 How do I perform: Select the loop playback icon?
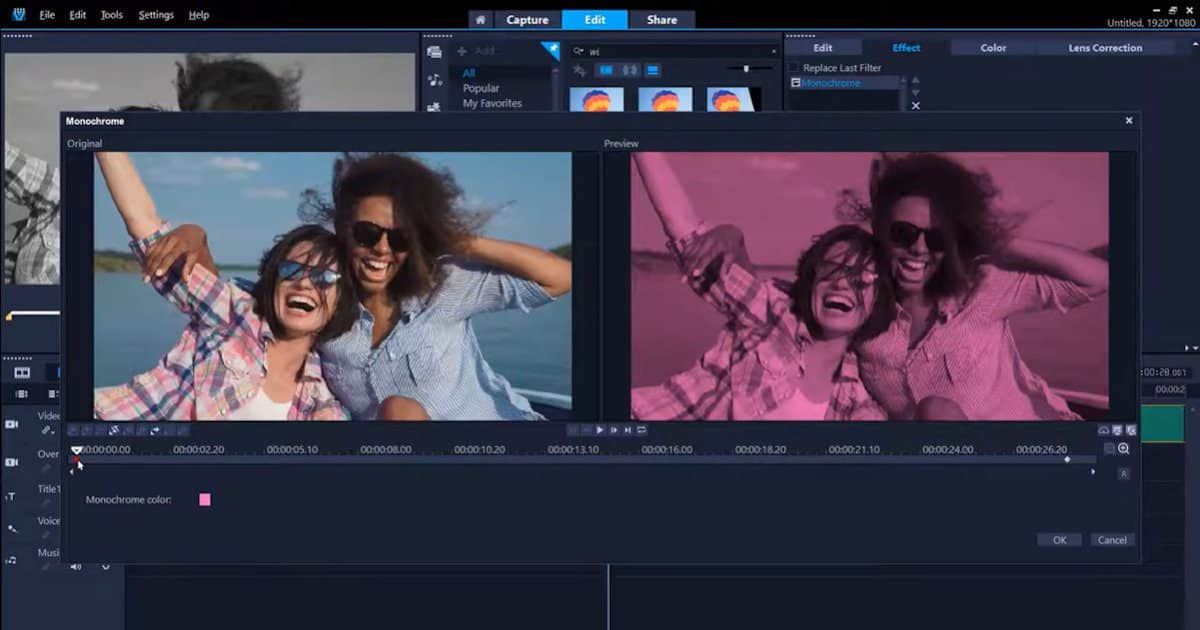[x=643, y=428]
